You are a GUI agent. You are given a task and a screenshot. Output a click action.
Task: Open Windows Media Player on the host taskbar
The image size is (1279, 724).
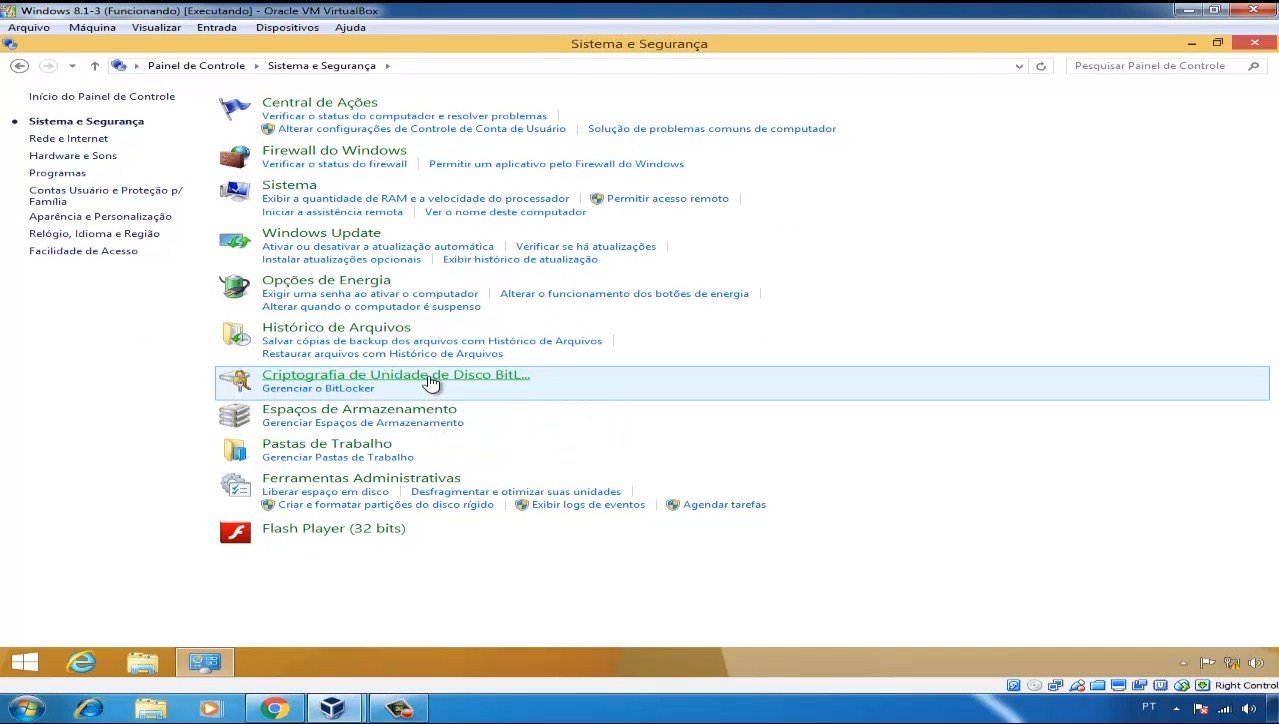tap(210, 709)
